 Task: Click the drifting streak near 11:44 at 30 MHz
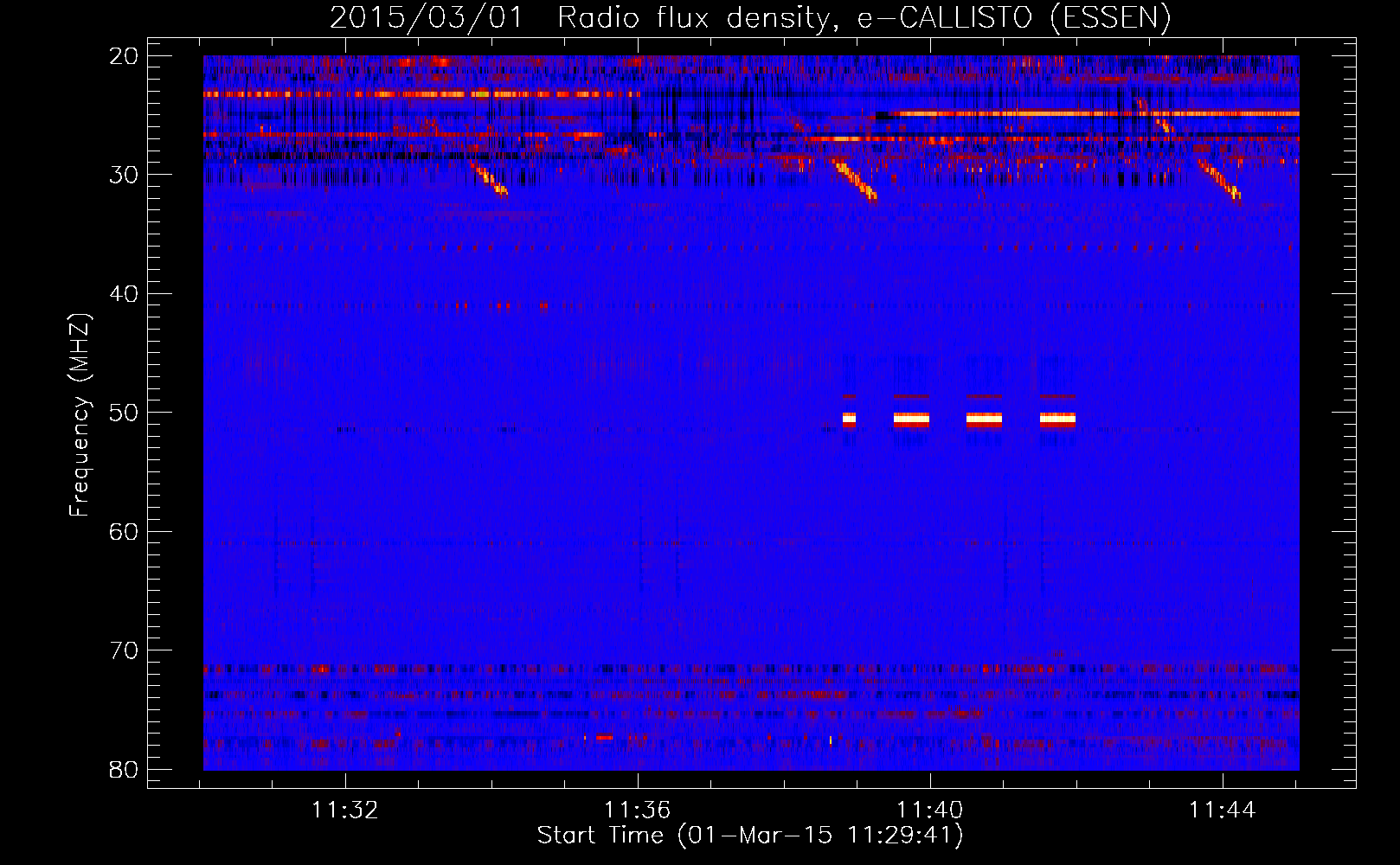click(1219, 180)
